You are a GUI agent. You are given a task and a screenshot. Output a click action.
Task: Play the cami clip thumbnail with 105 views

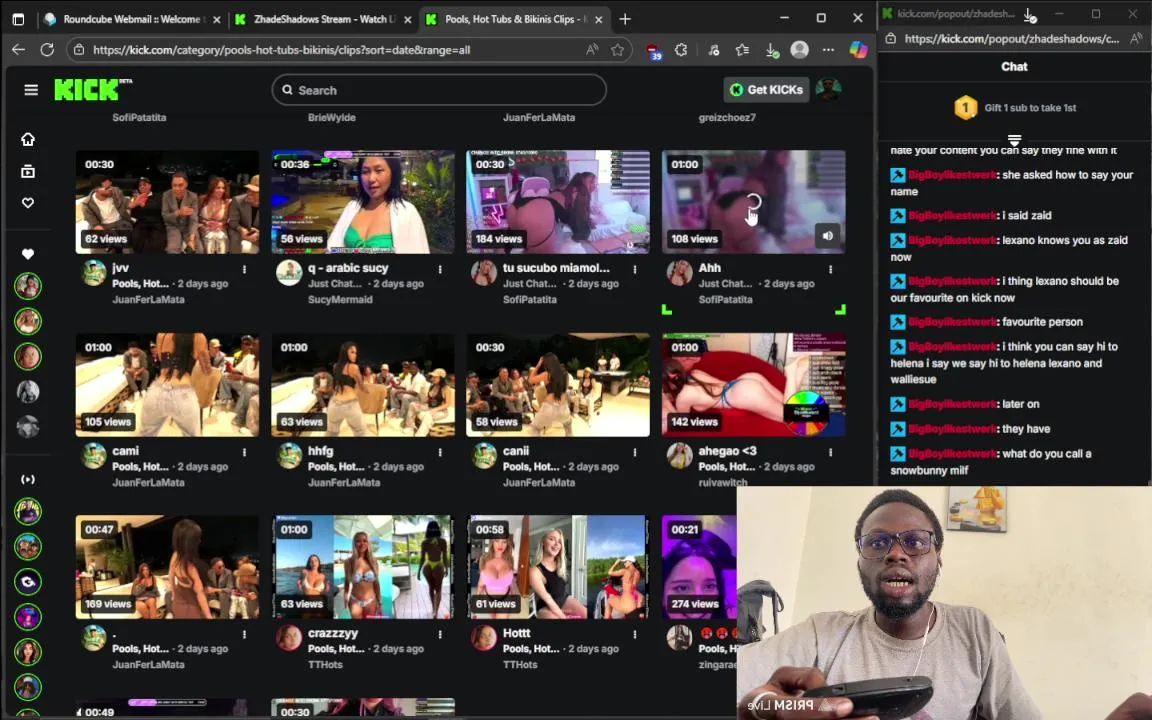coord(167,385)
